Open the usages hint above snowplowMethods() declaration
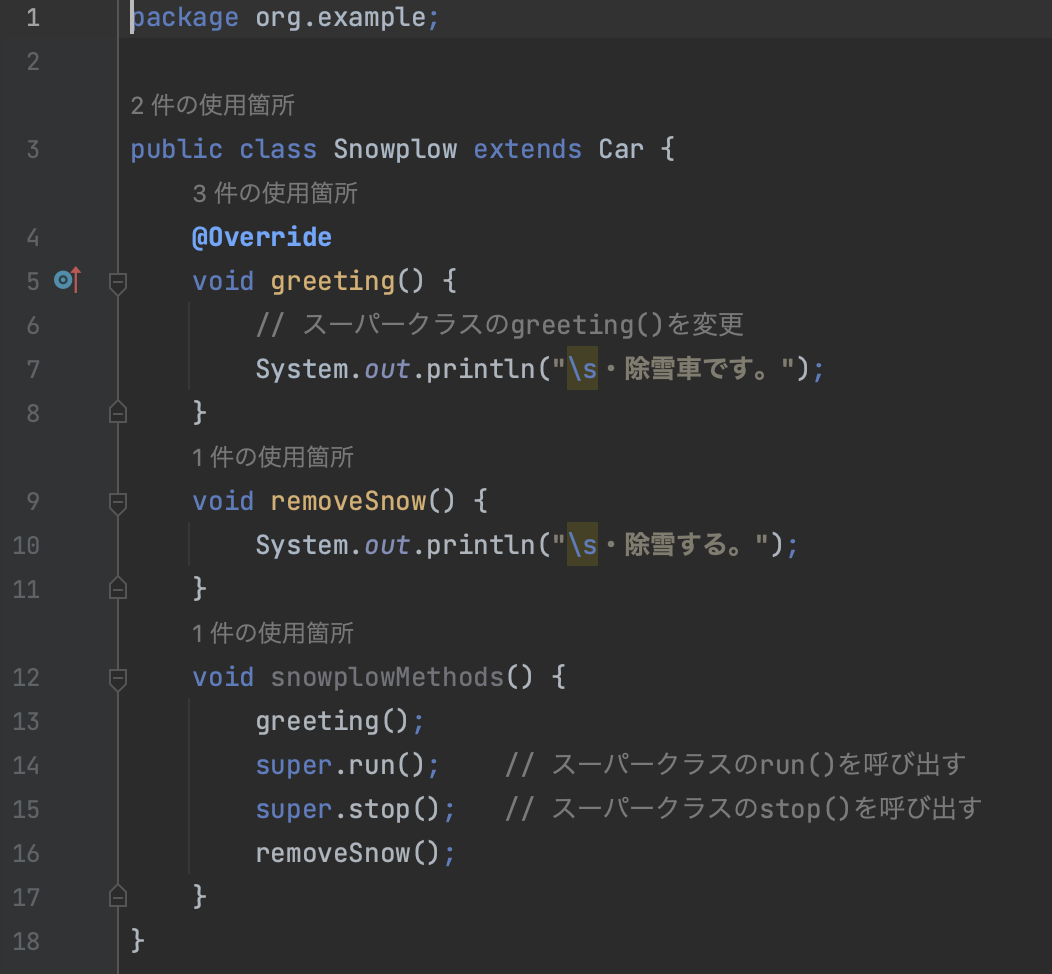This screenshot has width=1052, height=974. [x=273, y=633]
